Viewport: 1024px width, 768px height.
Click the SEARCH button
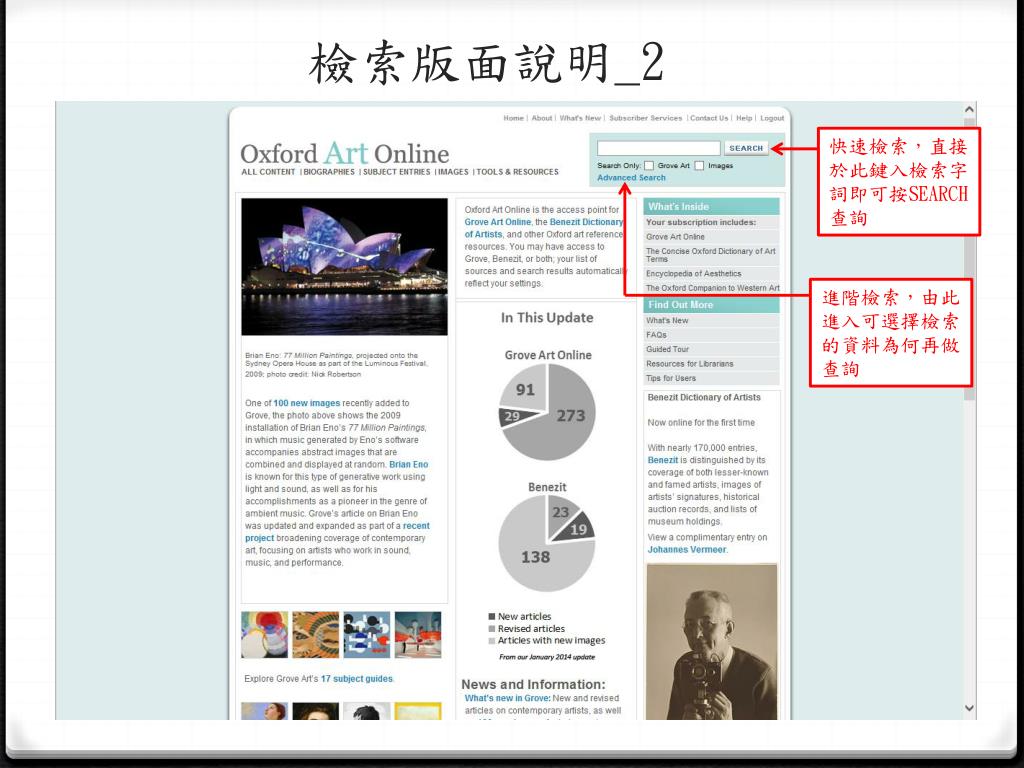point(746,148)
